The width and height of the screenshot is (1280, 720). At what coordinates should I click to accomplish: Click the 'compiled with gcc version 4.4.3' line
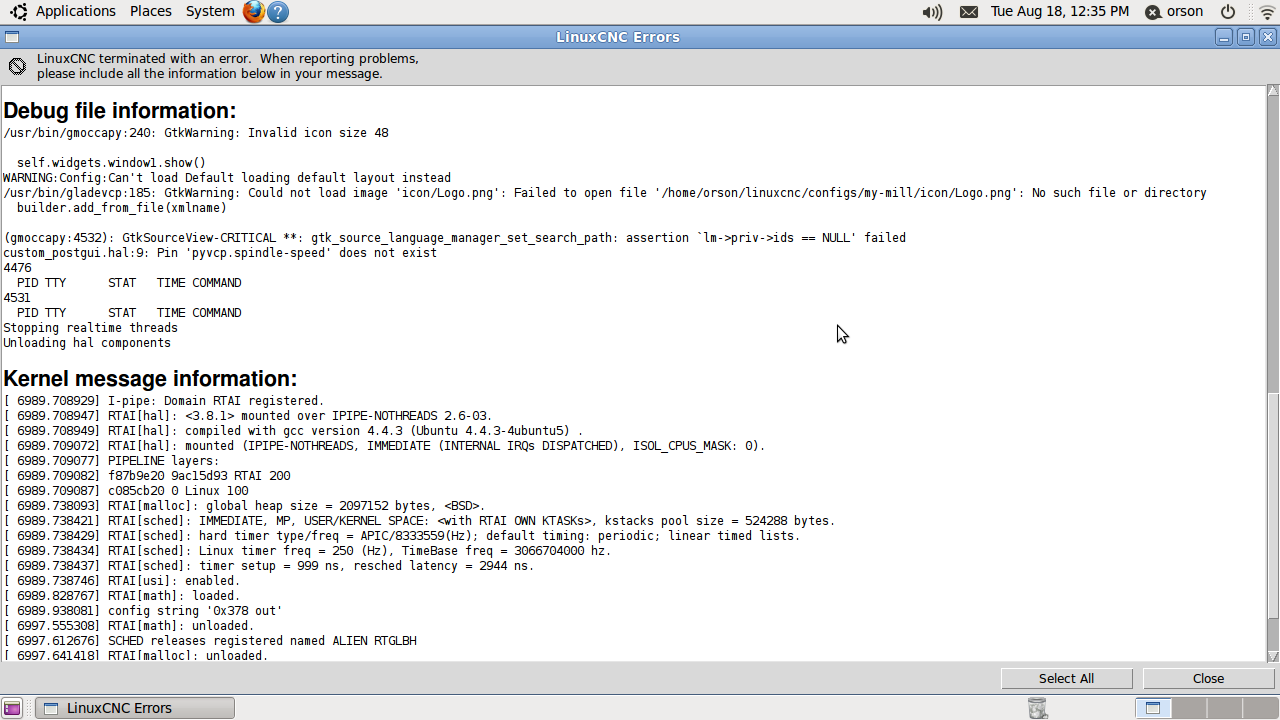[x=294, y=431]
